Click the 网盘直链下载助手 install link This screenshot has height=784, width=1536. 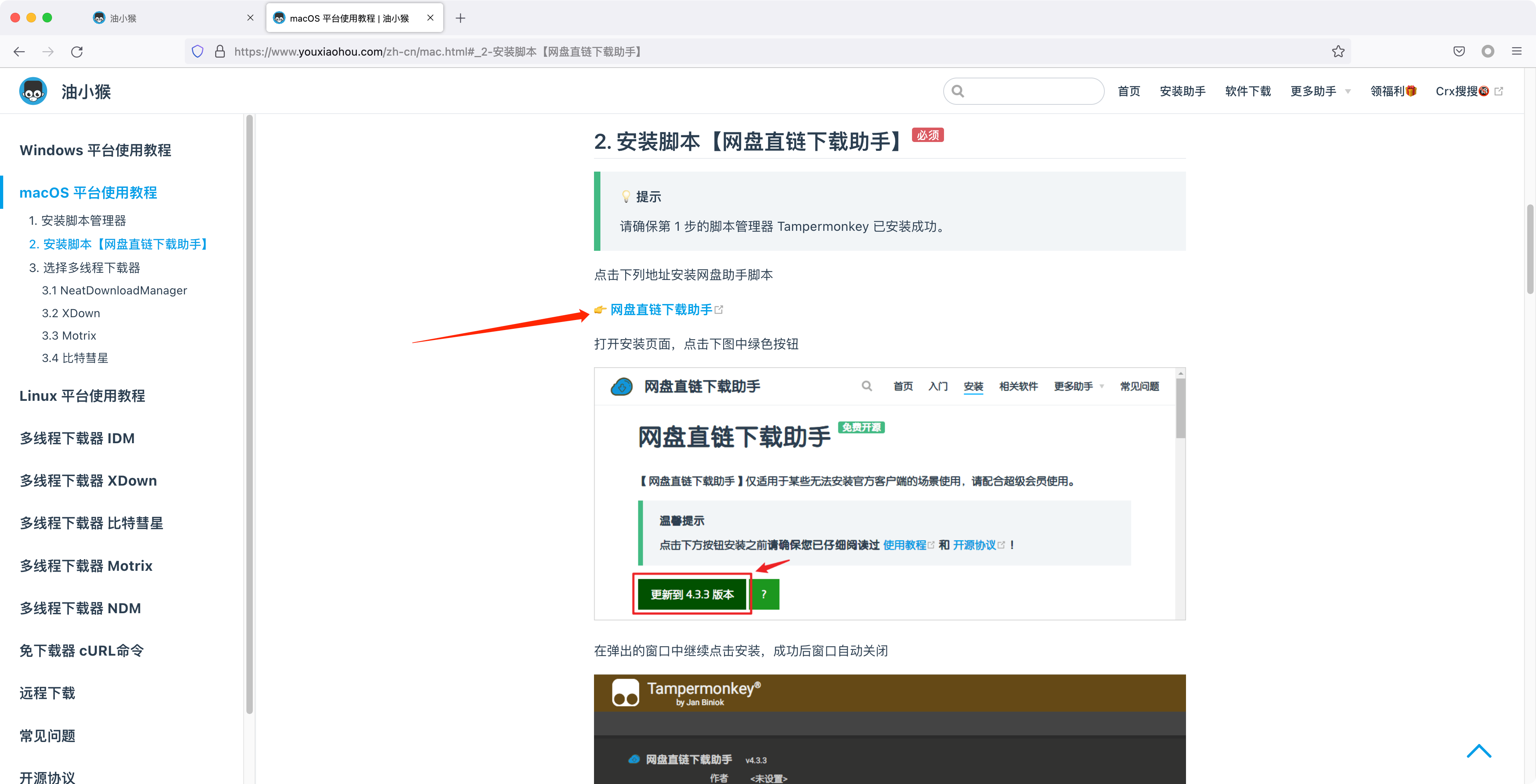point(661,310)
